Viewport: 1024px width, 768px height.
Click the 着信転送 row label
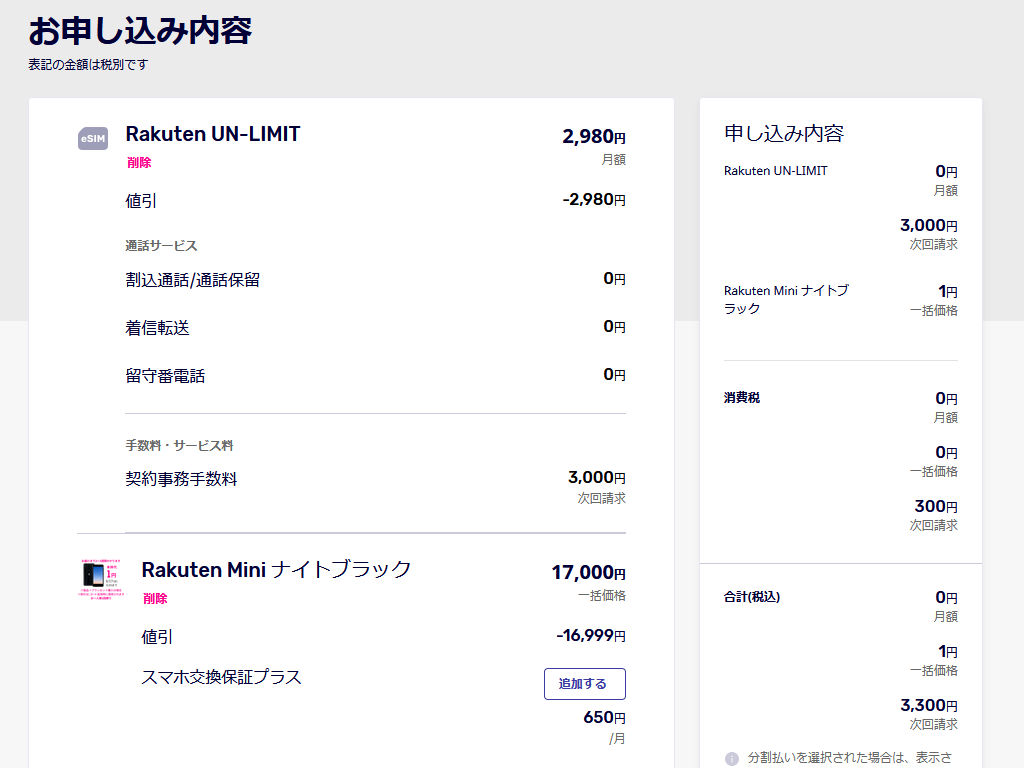click(157, 328)
